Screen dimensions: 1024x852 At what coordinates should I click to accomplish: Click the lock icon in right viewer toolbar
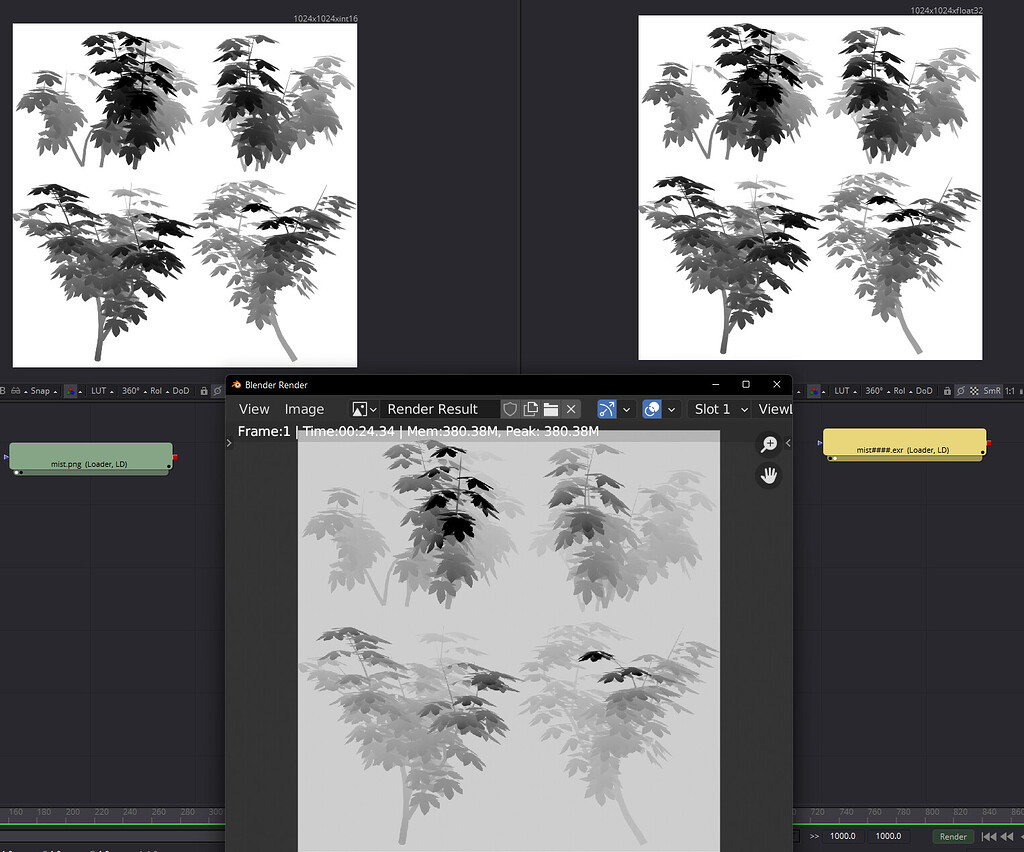[x=947, y=390]
